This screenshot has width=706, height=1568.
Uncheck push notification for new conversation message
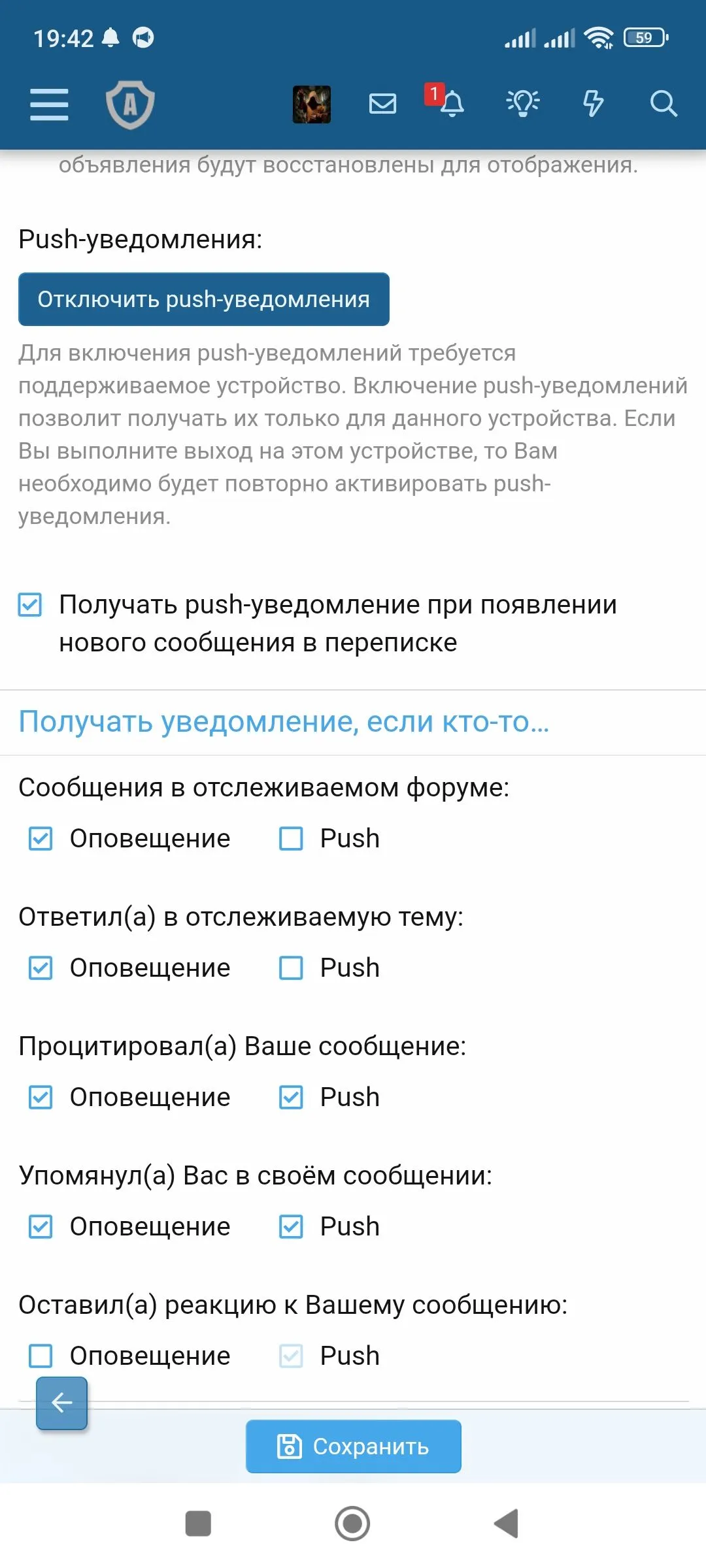pos(30,605)
